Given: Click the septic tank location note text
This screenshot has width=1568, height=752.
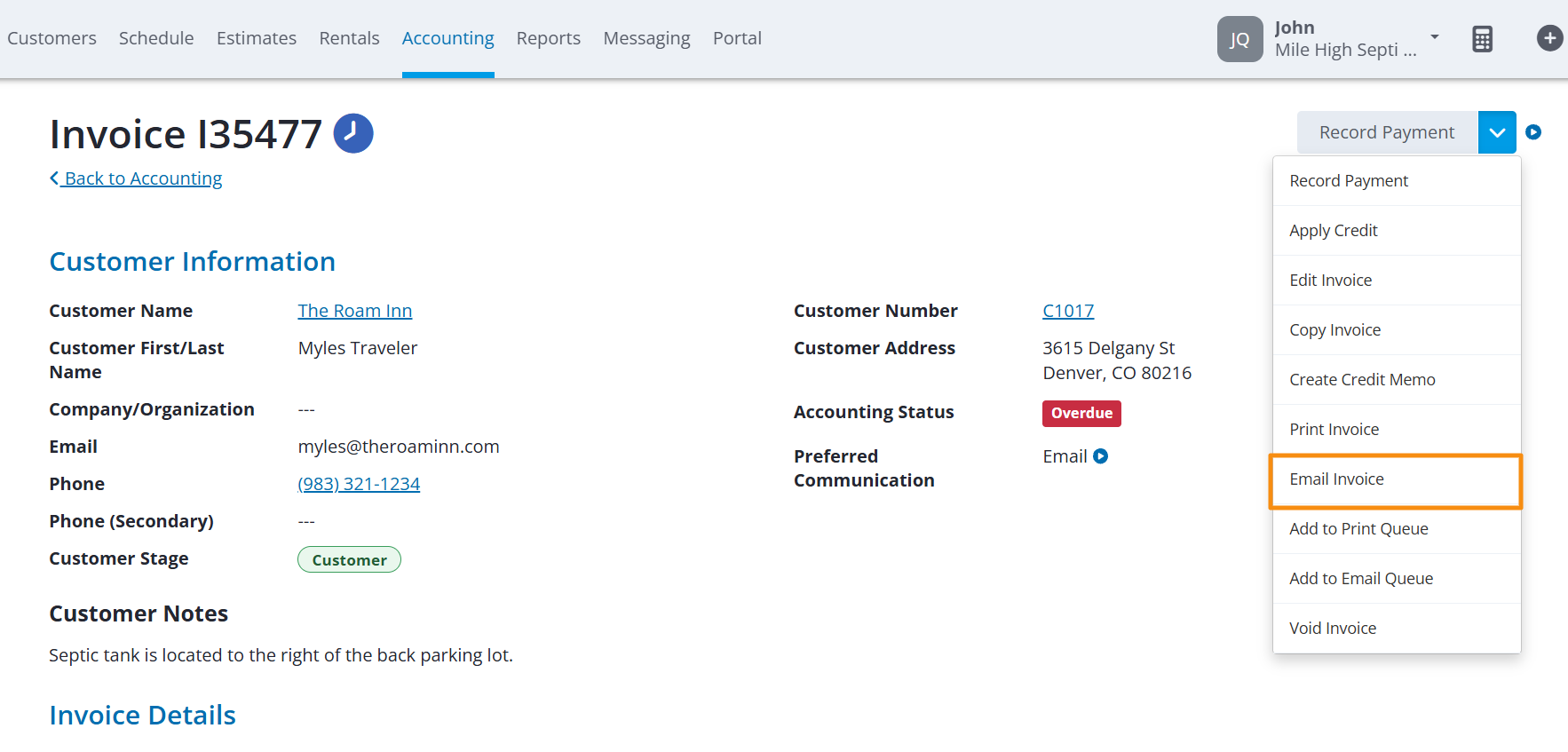Looking at the screenshot, I should point(281,655).
